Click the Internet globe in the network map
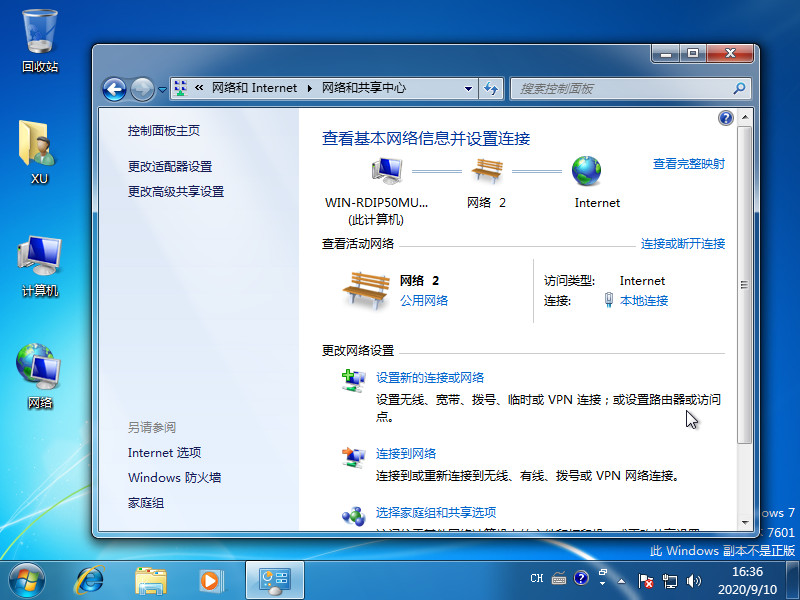 coord(586,172)
